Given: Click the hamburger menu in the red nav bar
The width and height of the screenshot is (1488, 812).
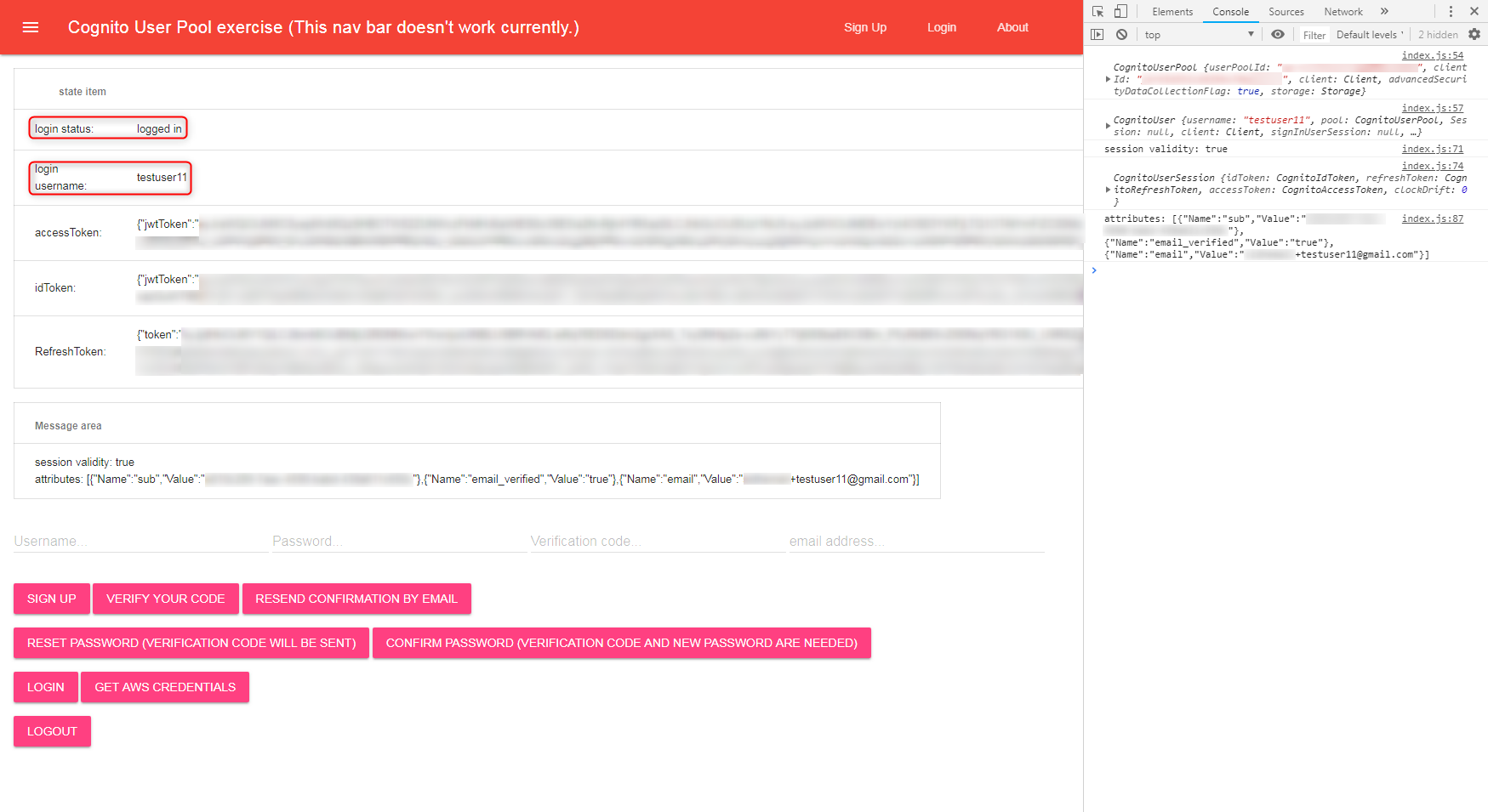Looking at the screenshot, I should 31,26.
